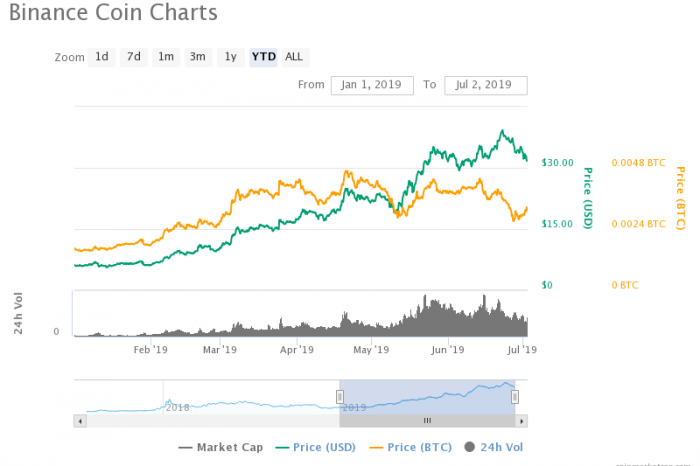700x466 pixels.
Task: Click the Price (BTC) axis title
Action: point(680,198)
